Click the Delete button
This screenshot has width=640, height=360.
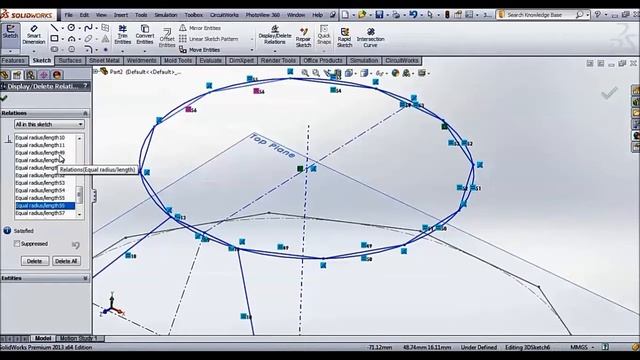(x=35, y=261)
